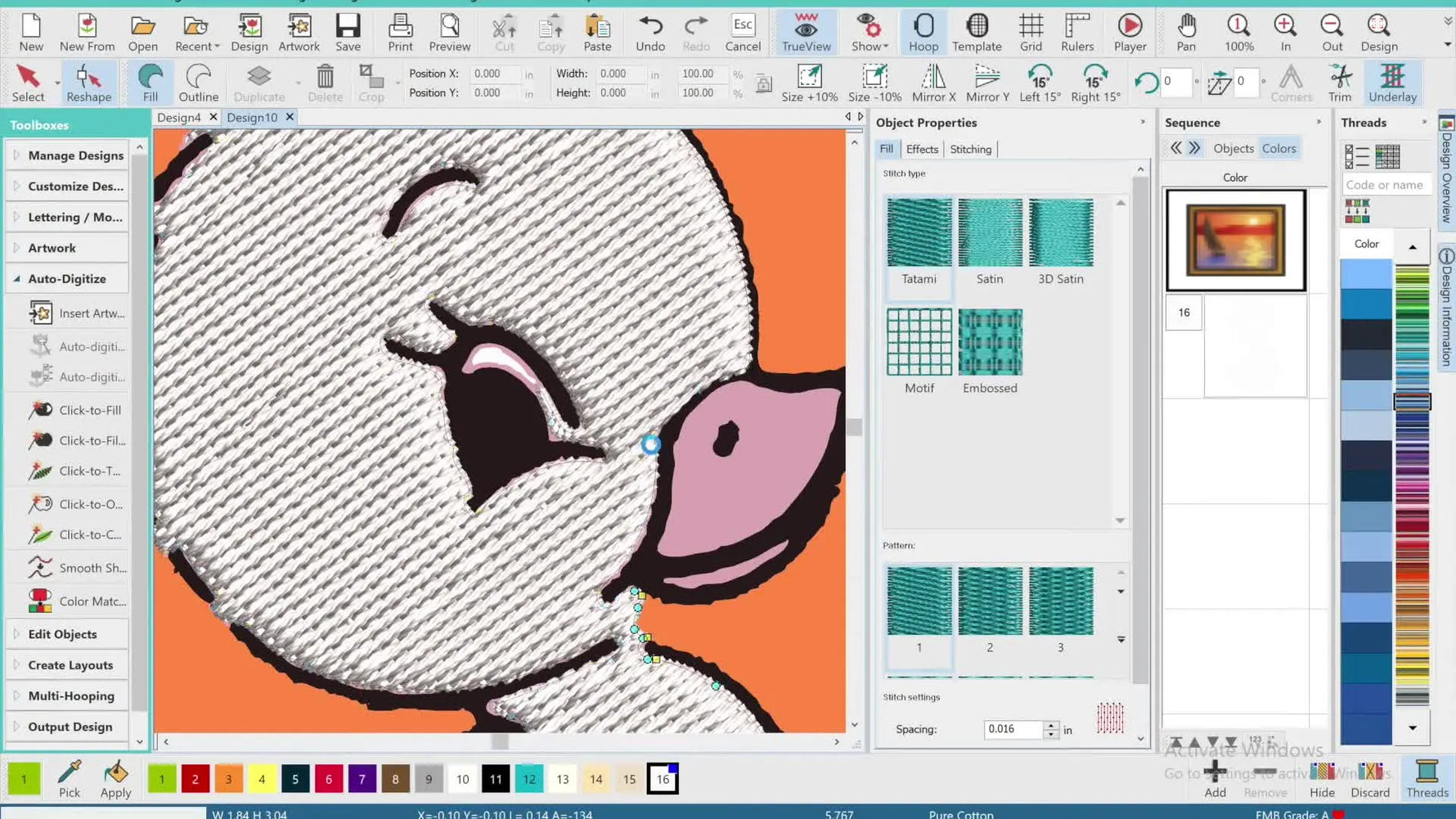
Task: Toggle the Grid display
Action: (x=1031, y=33)
